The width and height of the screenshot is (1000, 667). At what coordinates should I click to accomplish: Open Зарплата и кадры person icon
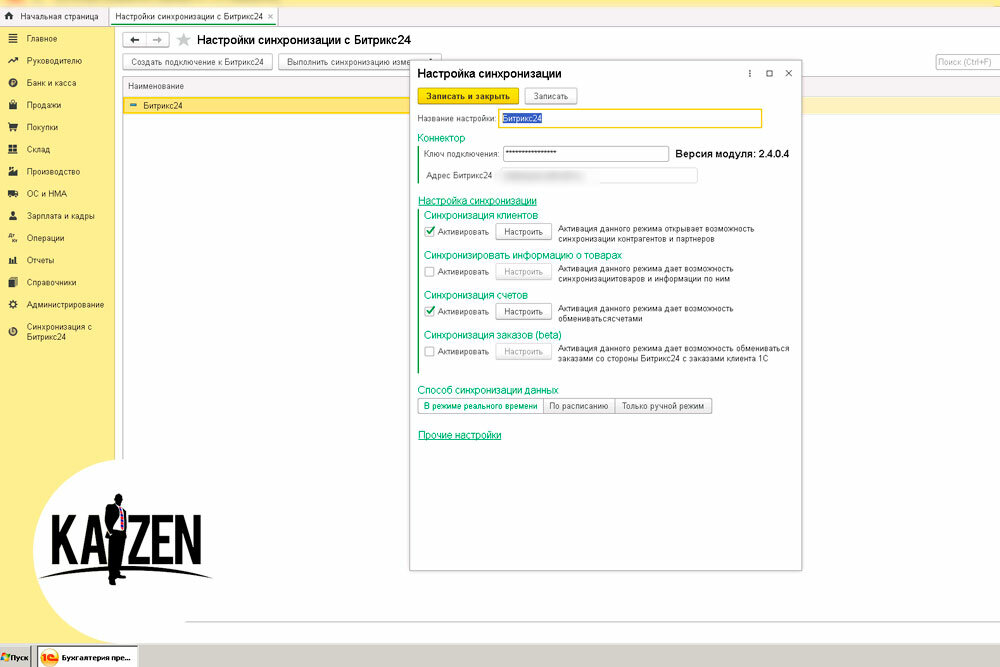tap(13, 216)
